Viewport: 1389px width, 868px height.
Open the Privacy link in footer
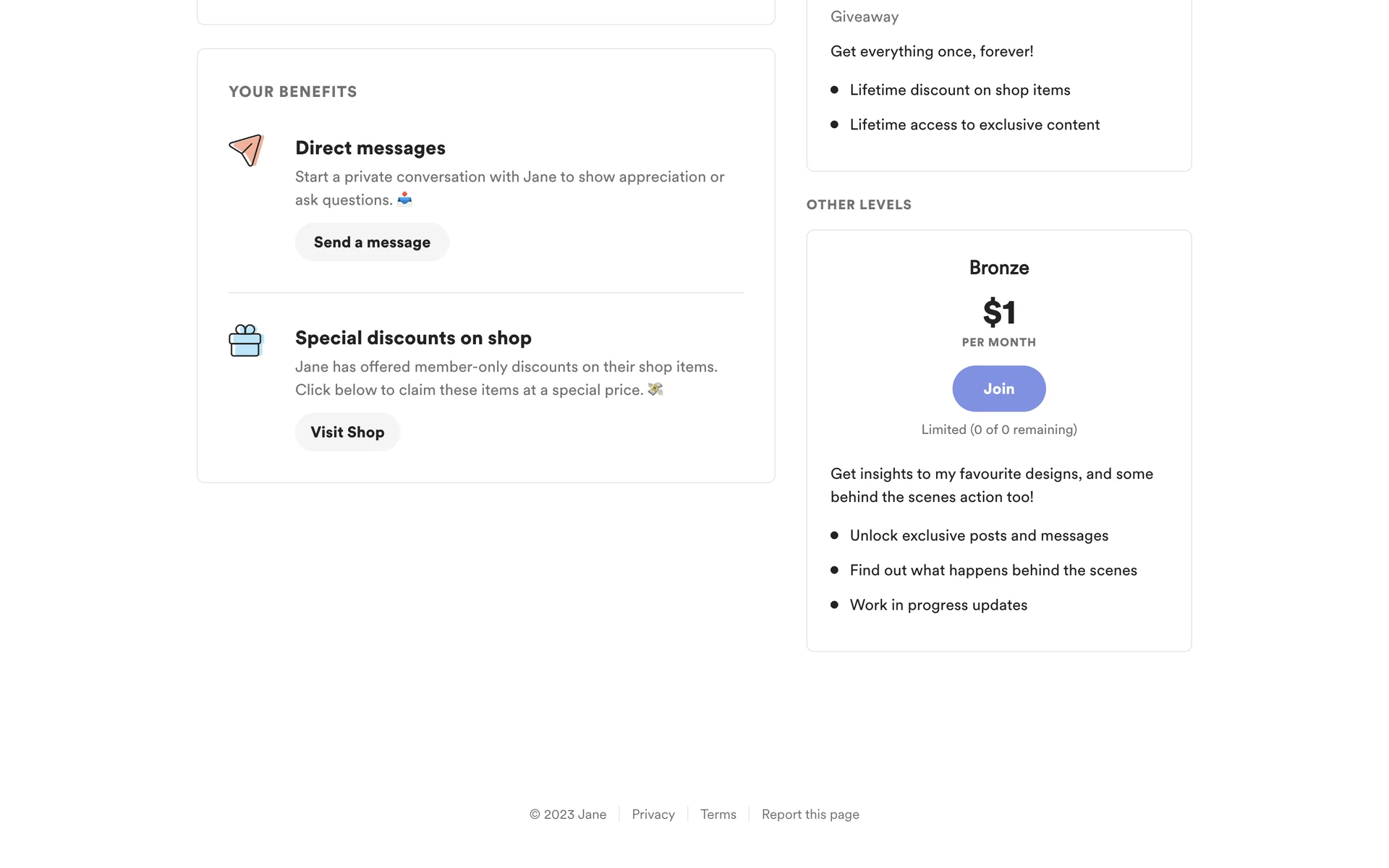(x=653, y=814)
